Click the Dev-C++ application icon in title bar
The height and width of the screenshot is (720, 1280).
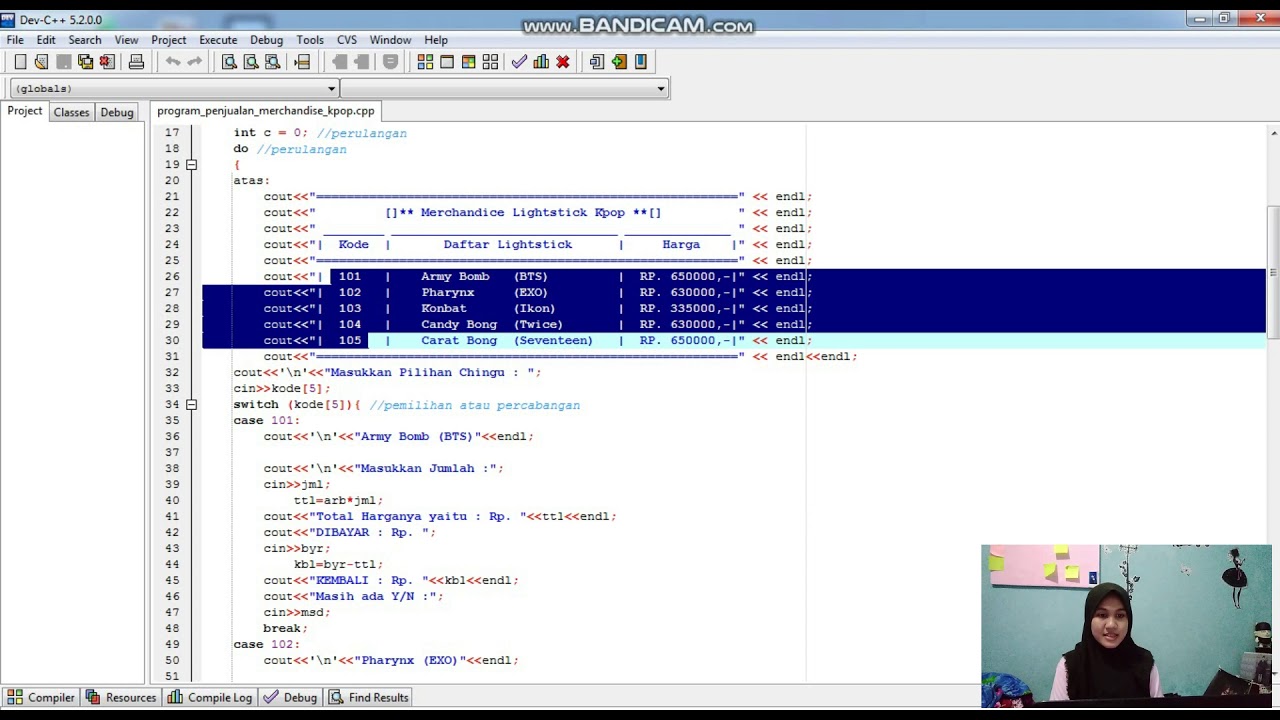point(8,19)
